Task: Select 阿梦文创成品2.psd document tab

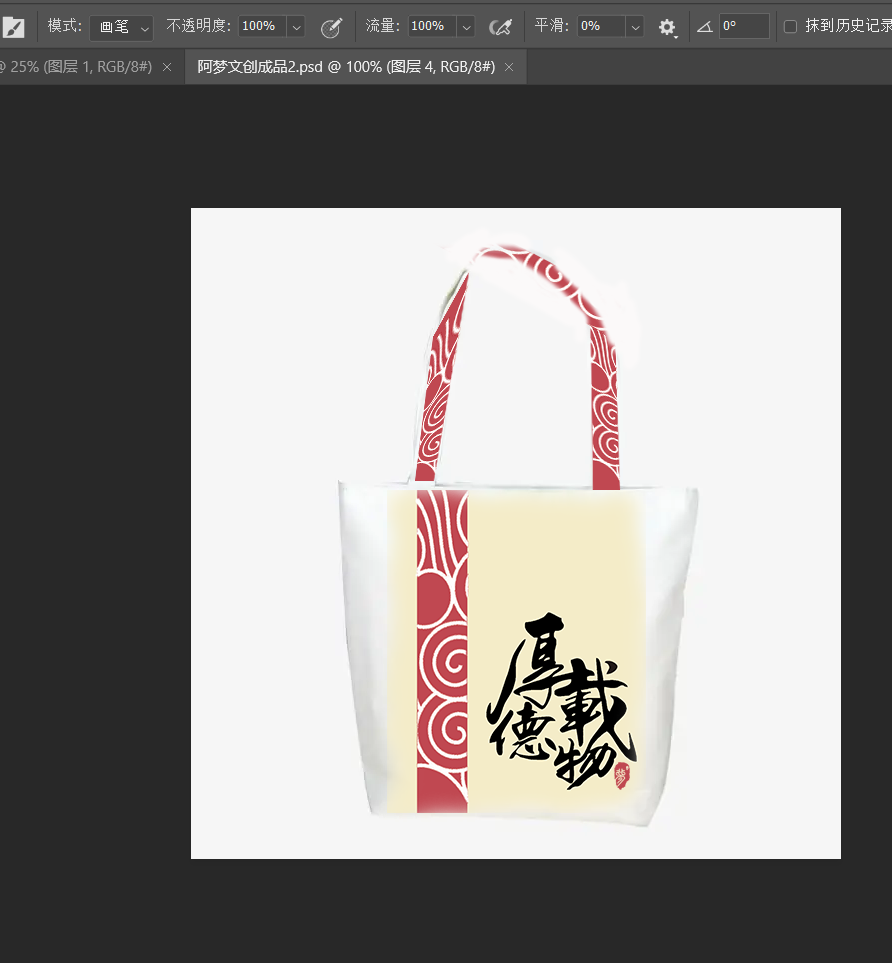Action: pos(346,67)
